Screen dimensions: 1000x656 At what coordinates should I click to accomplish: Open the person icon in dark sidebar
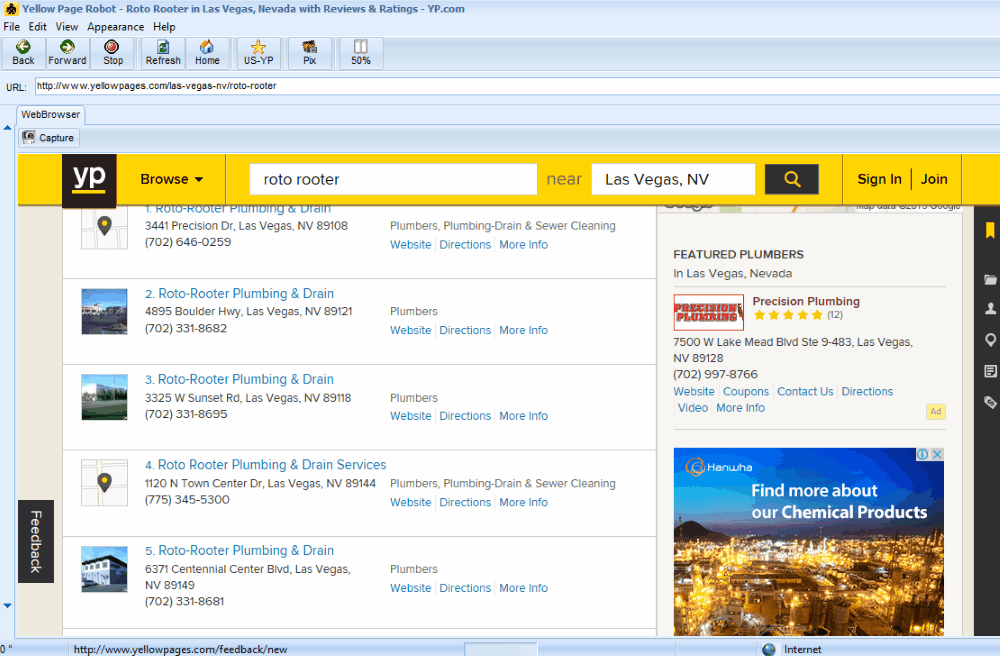tap(990, 309)
